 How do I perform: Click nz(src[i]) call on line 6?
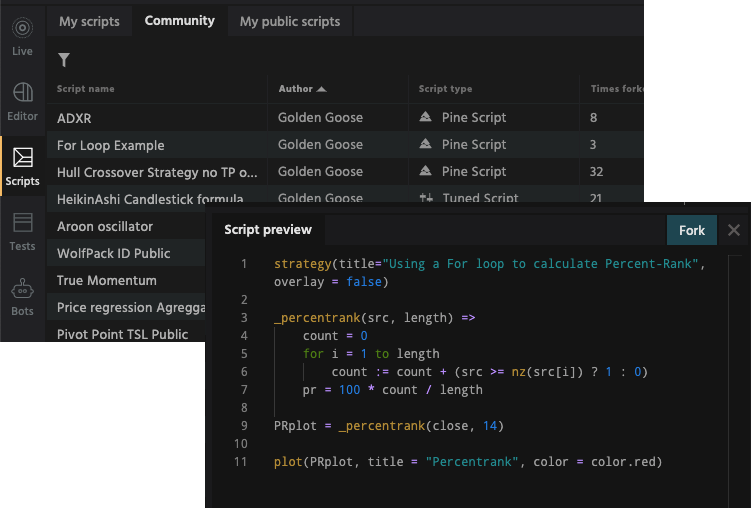[x=547, y=372]
